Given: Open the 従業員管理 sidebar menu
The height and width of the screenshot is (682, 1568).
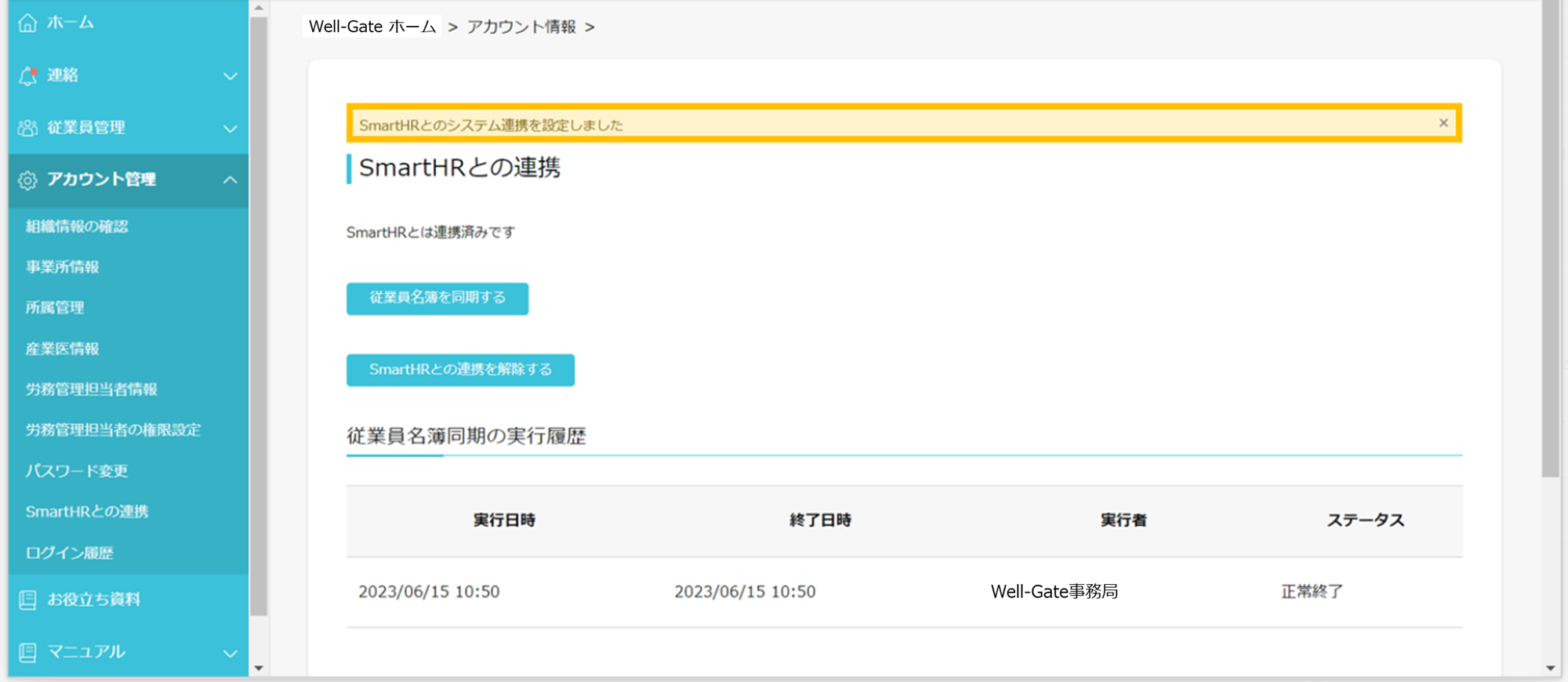Looking at the screenshot, I should coord(86,128).
